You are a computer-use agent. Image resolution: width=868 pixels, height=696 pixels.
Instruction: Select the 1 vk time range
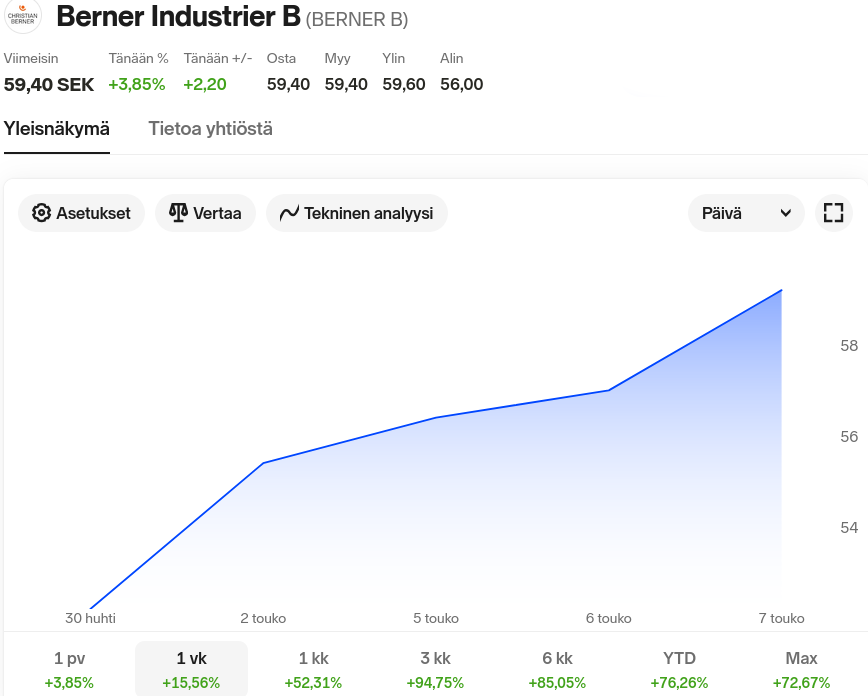pos(191,669)
